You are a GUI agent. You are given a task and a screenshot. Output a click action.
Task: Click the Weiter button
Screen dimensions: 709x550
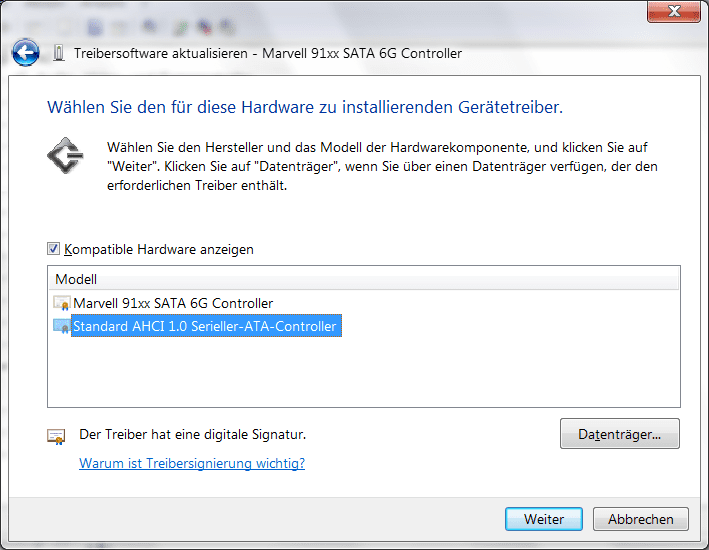[x=544, y=519]
